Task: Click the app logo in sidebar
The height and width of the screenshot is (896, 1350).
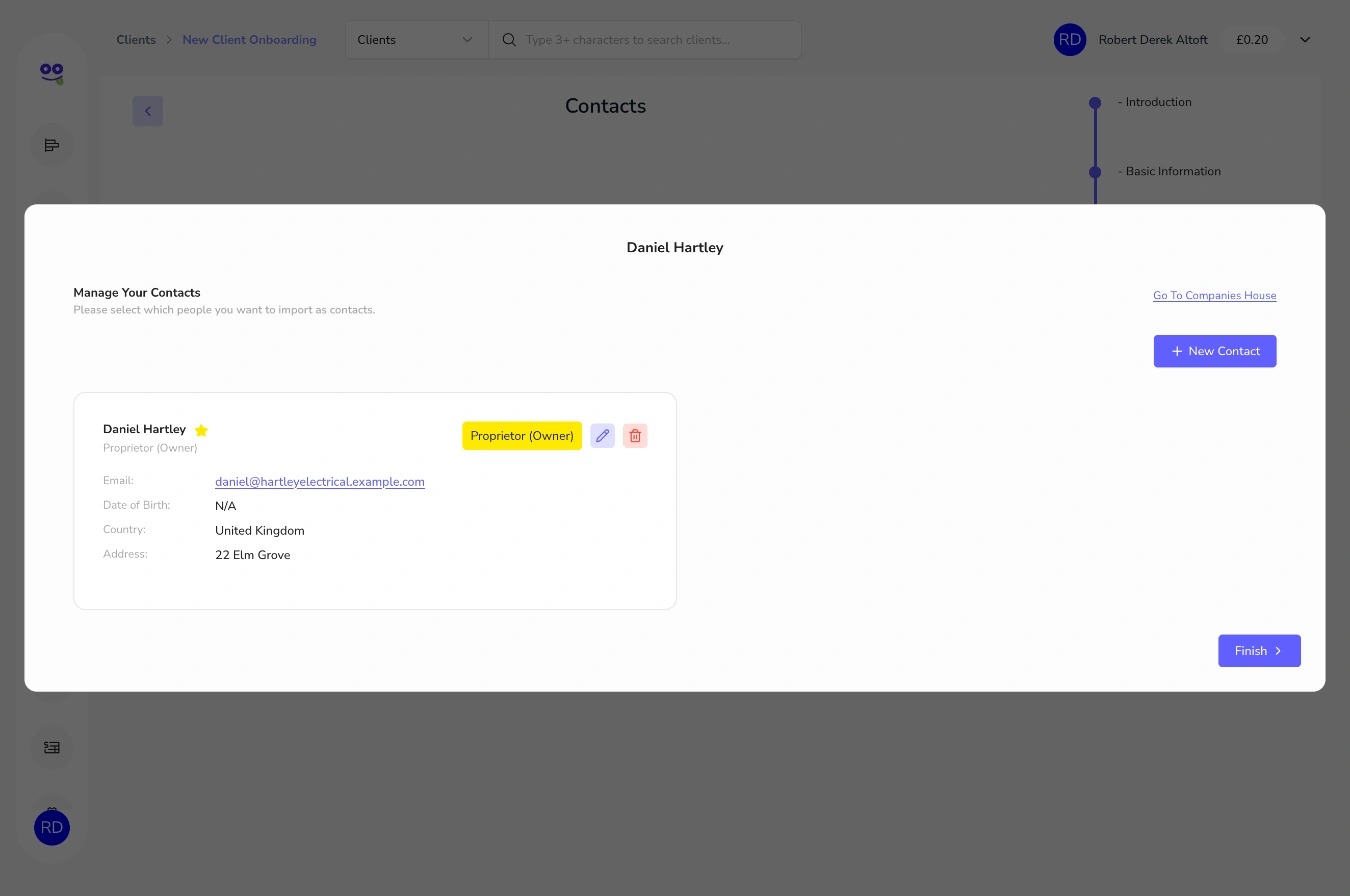Action: 52,73
